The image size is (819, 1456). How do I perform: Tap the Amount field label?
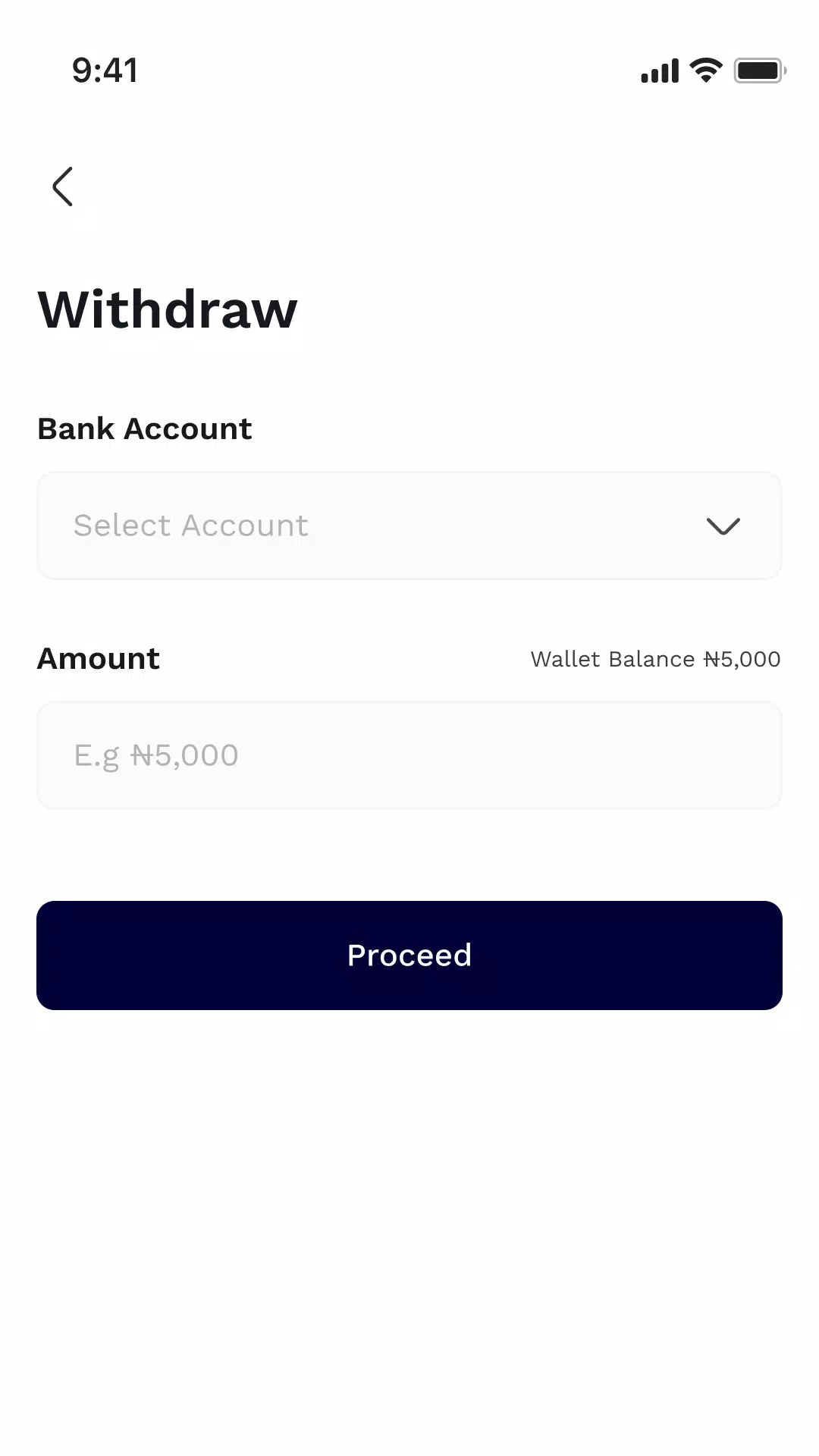pyautogui.click(x=99, y=659)
